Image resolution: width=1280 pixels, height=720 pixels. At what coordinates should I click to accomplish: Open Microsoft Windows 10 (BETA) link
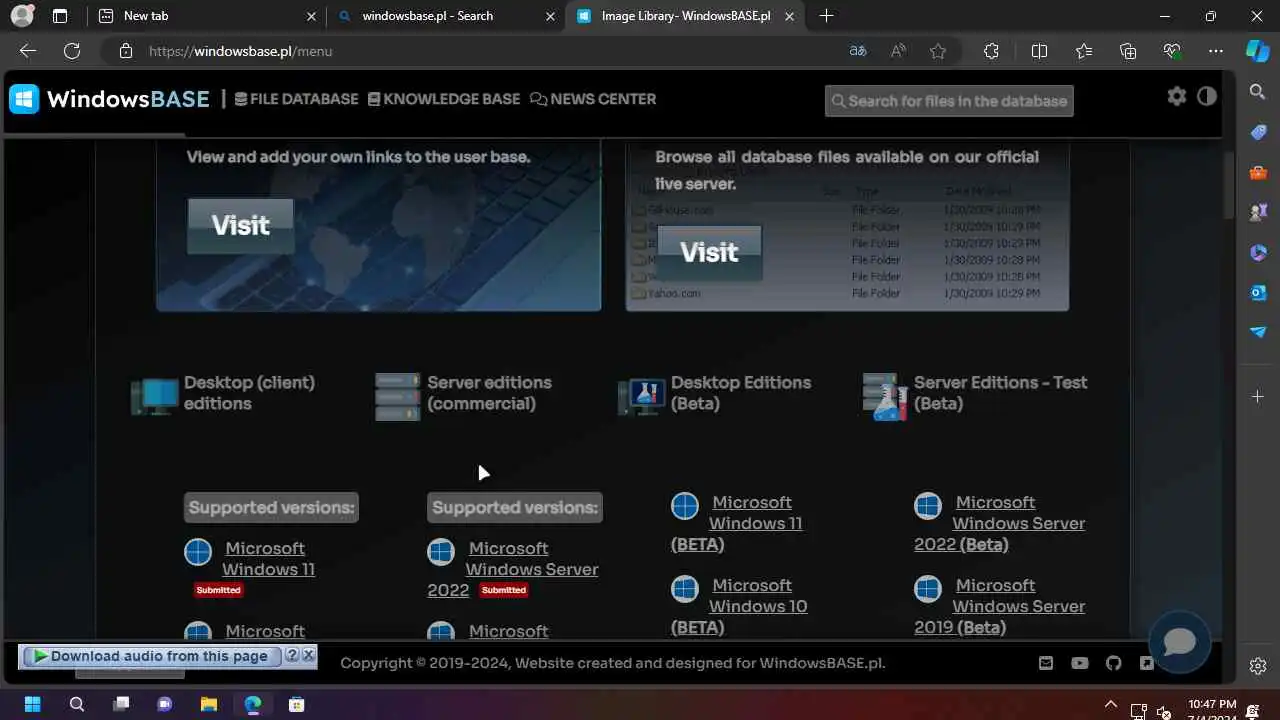[739, 606]
